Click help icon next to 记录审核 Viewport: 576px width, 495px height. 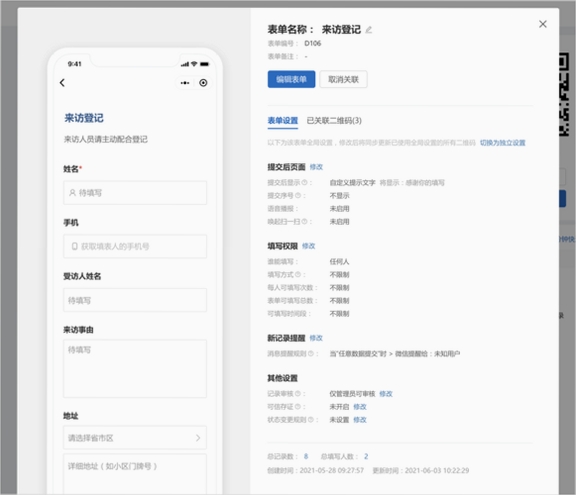pyautogui.click(x=298, y=394)
